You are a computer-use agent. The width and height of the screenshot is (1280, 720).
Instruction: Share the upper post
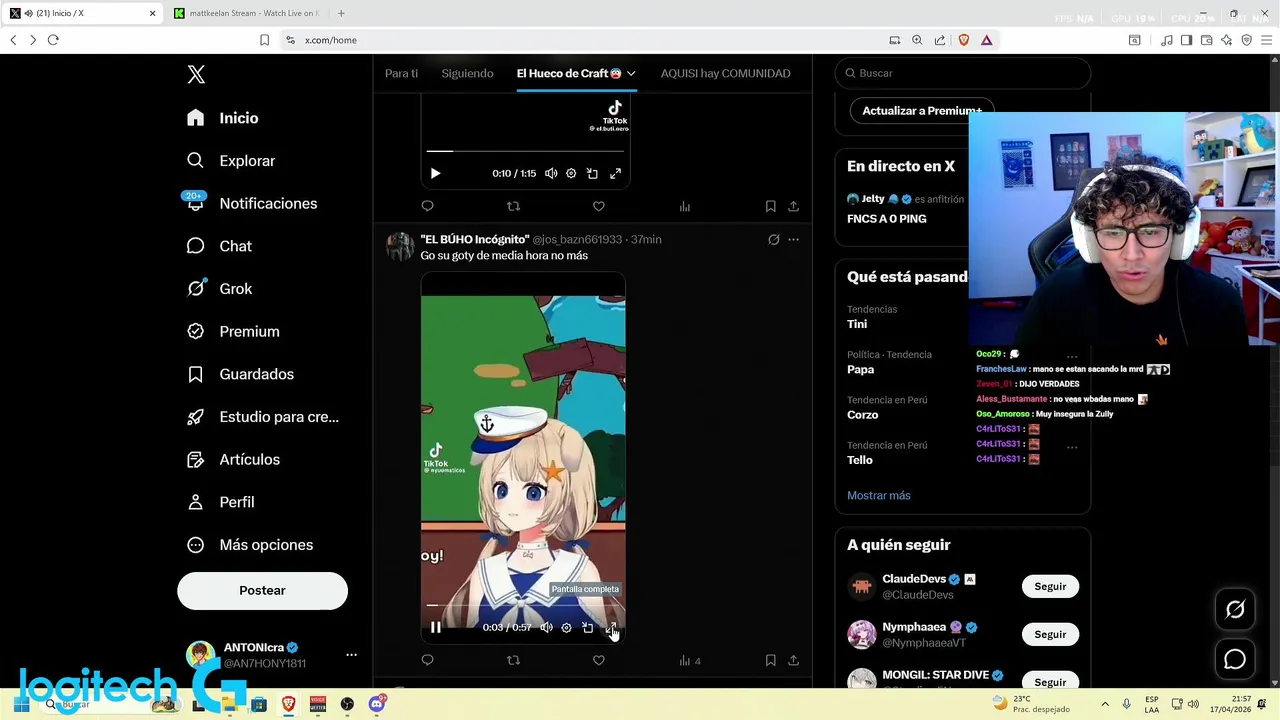tap(793, 206)
